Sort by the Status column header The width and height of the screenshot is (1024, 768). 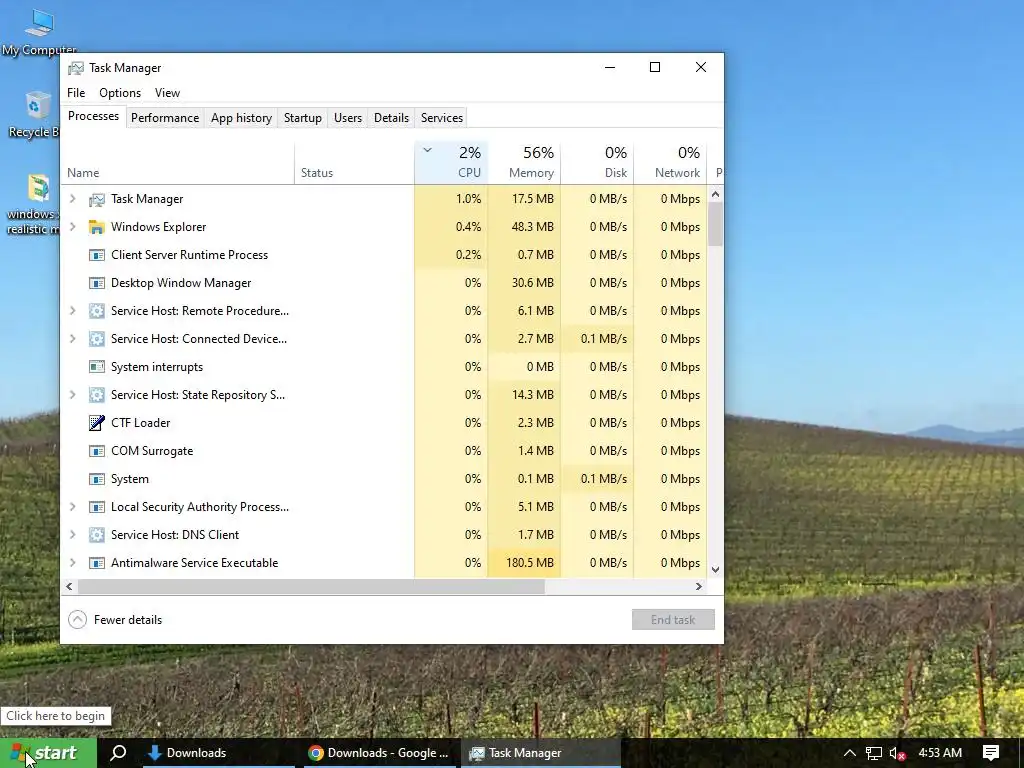point(355,163)
